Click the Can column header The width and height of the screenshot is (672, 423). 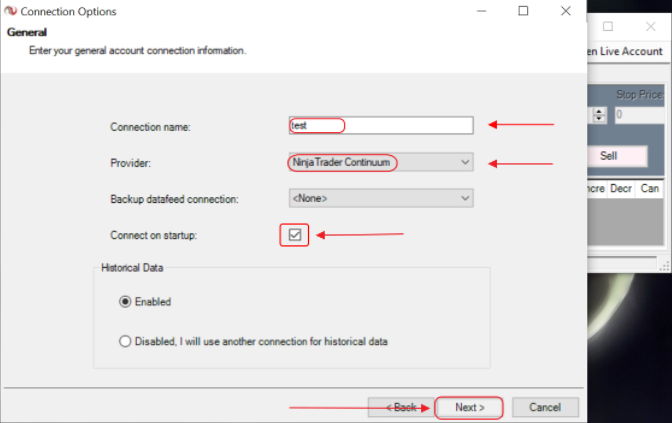click(x=649, y=188)
